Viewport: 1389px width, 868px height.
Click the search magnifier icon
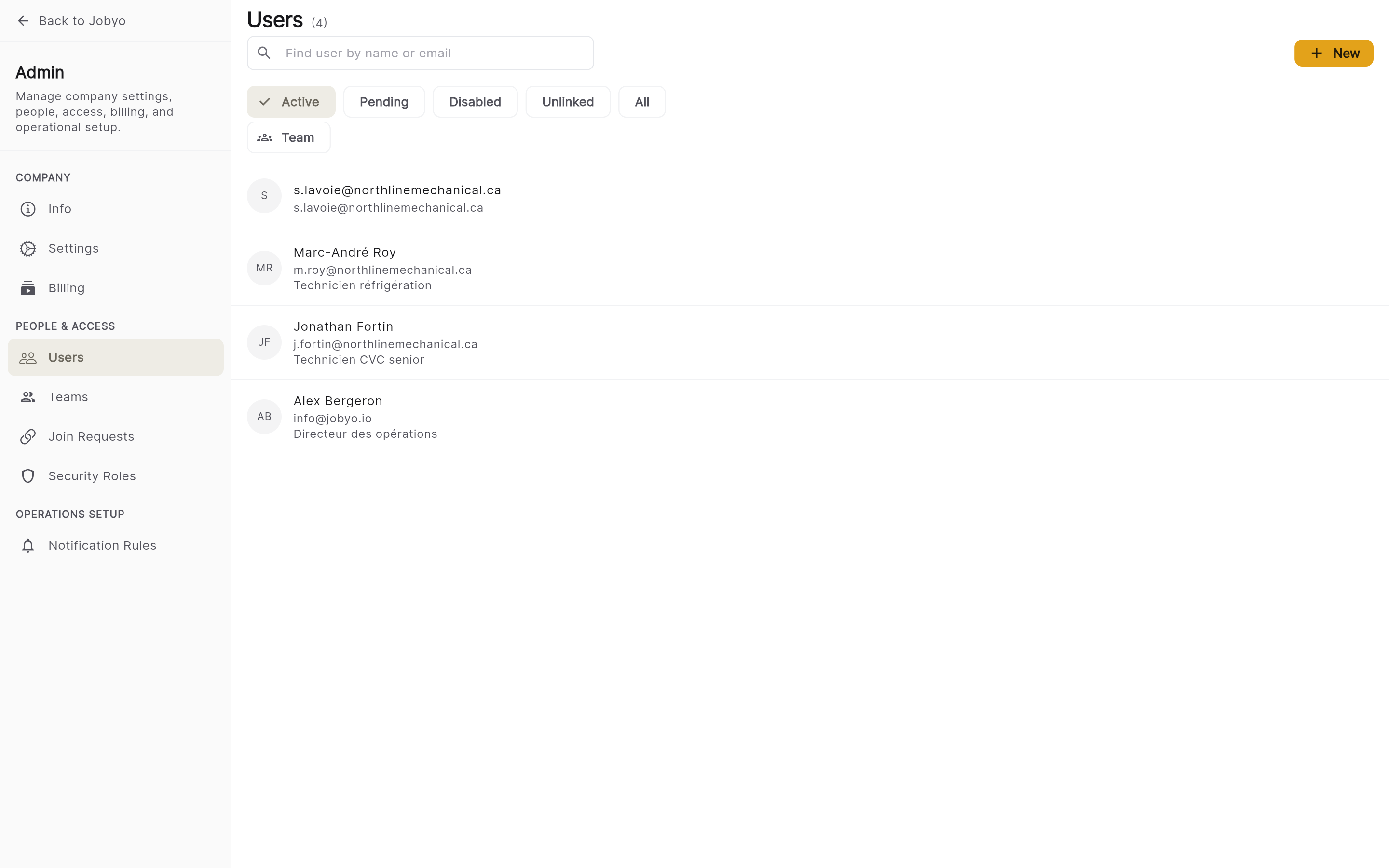264,53
